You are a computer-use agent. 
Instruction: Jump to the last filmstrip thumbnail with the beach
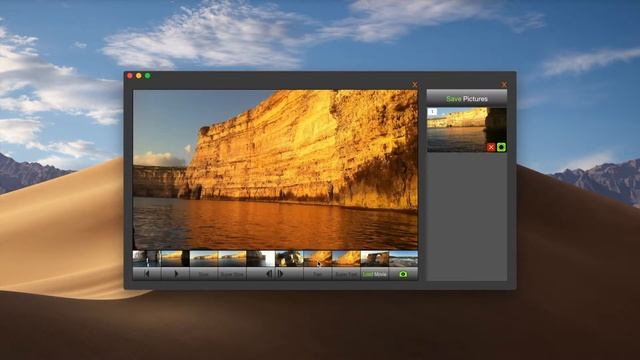point(403,259)
